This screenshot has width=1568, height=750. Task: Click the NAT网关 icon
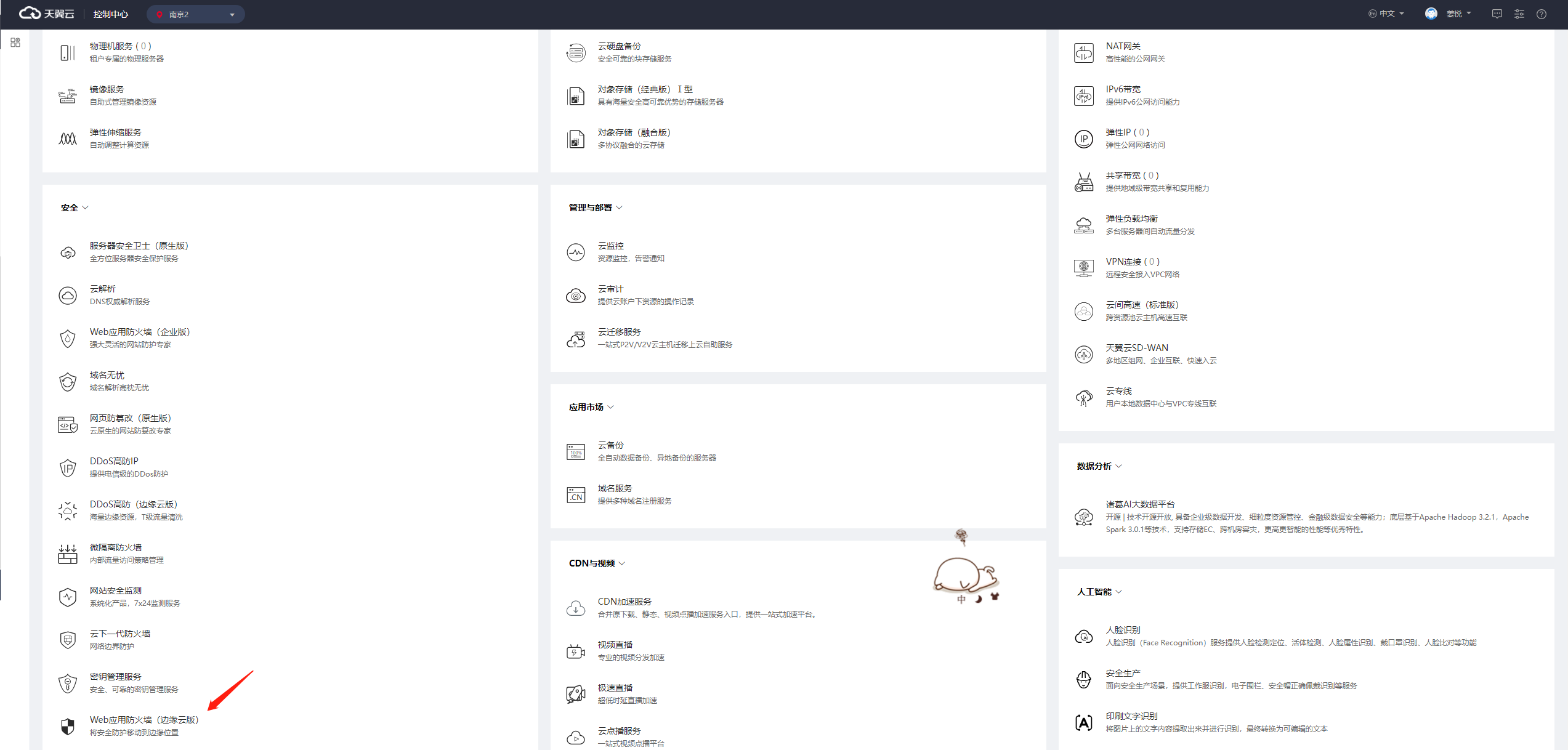pyautogui.click(x=1084, y=52)
